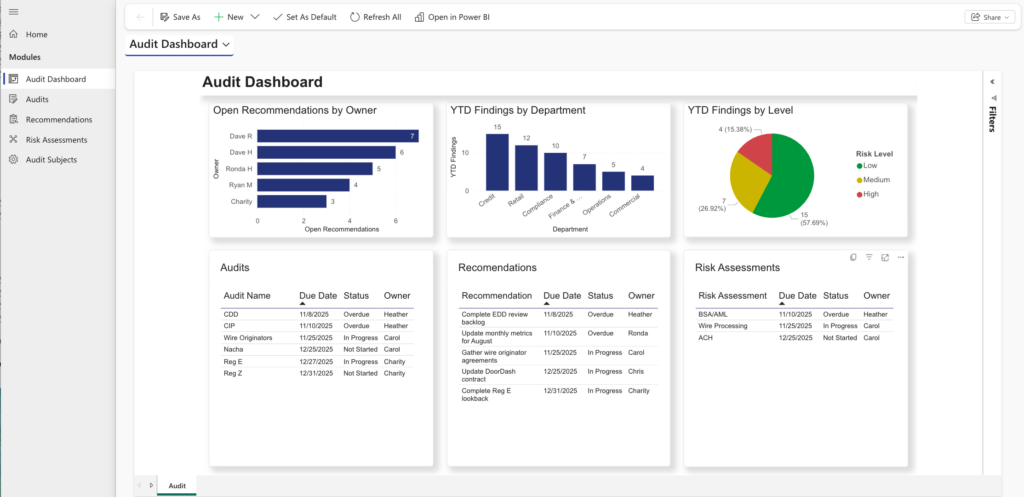
Task: Open the Audit Subjects module
Action: [x=51, y=159]
